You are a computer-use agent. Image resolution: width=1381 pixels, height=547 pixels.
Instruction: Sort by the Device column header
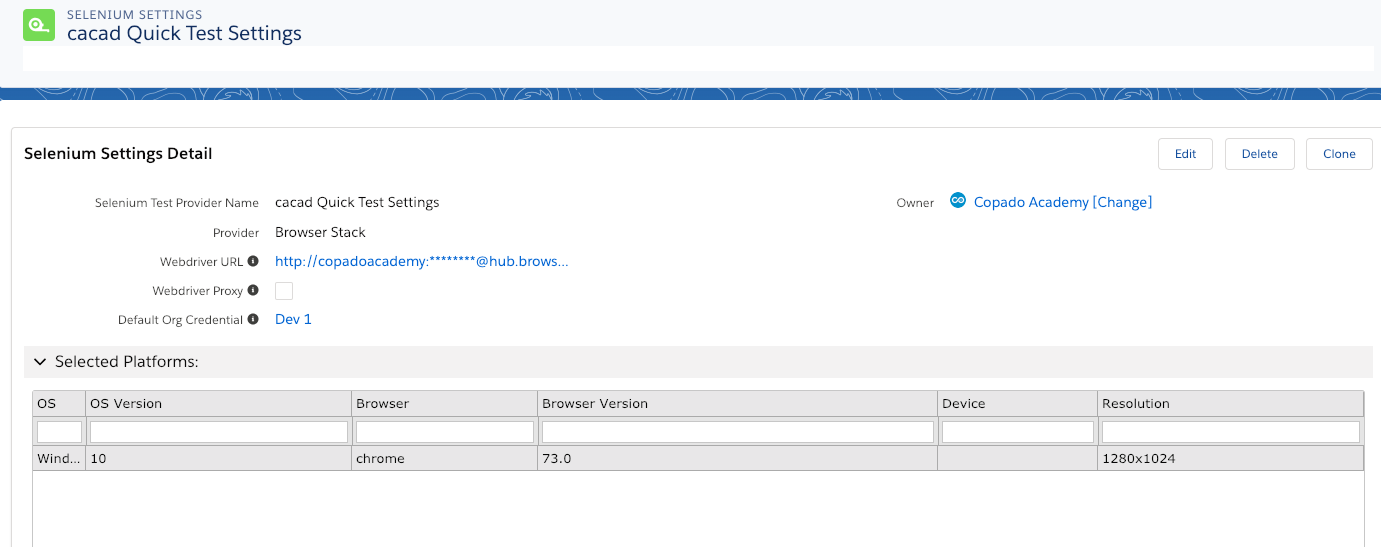pyautogui.click(x=1017, y=404)
